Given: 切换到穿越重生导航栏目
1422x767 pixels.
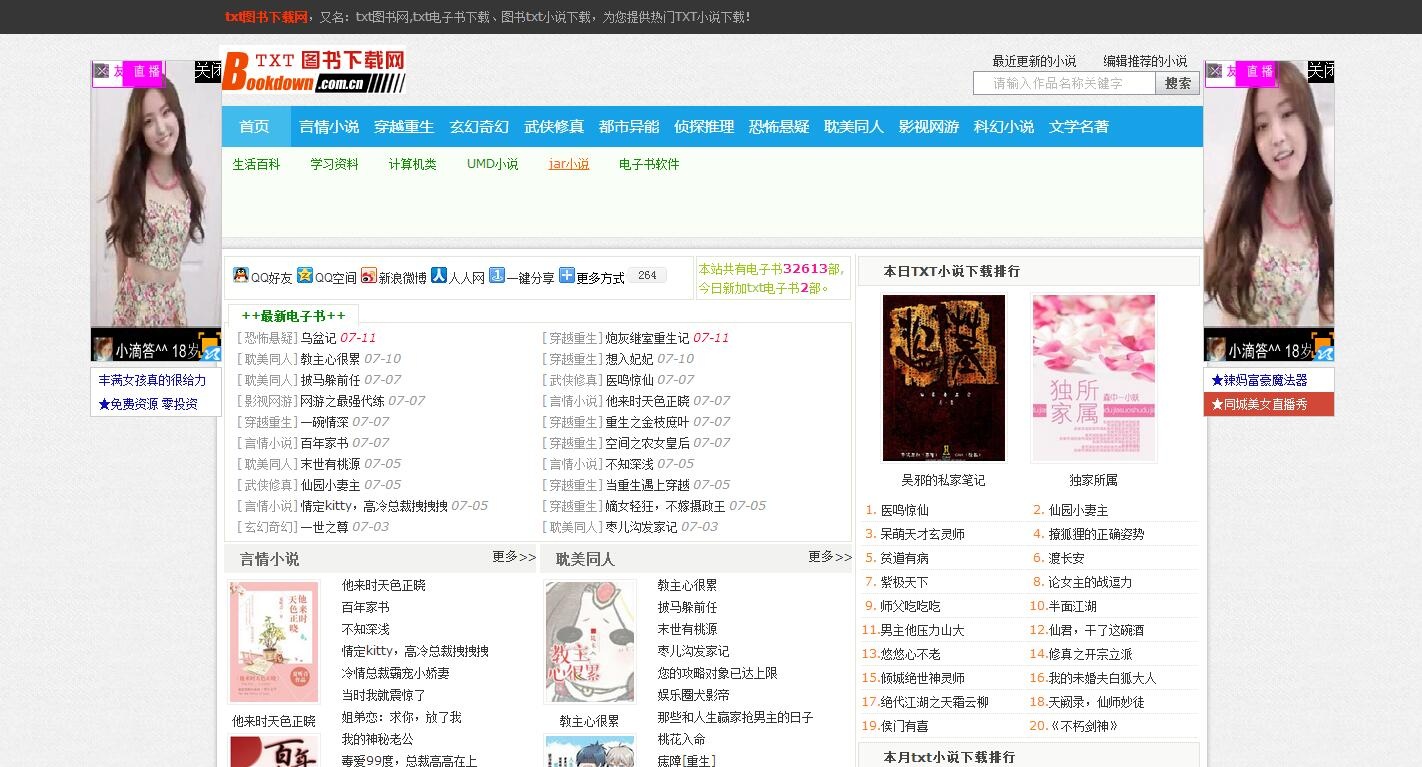Looking at the screenshot, I should pos(404,127).
